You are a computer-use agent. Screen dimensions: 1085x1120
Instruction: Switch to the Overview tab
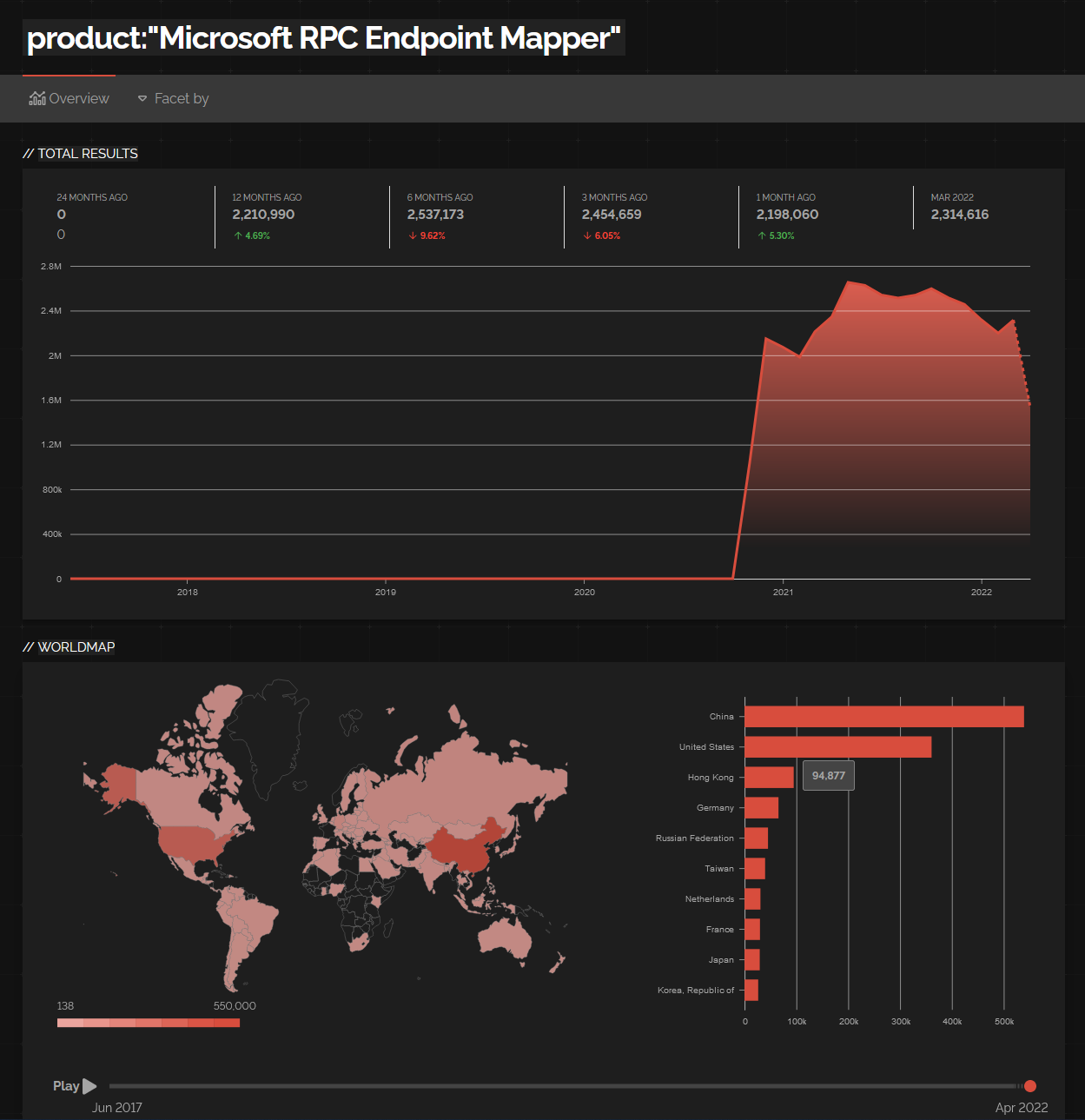pos(78,98)
